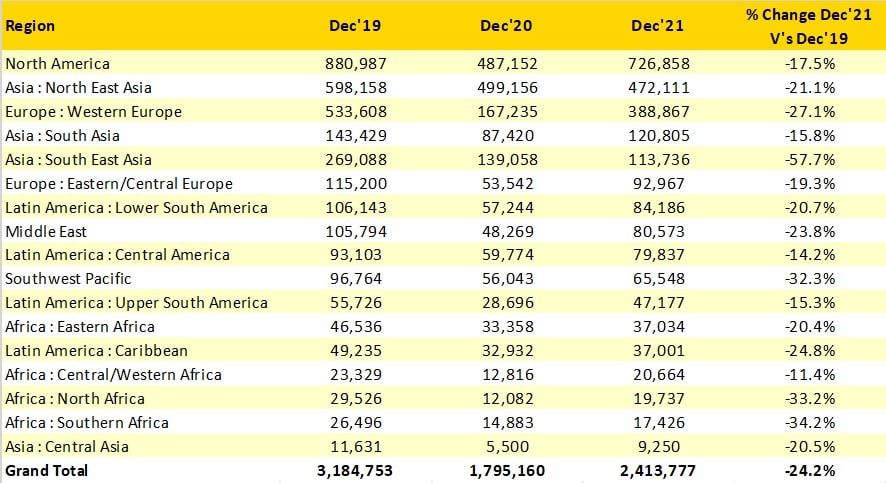Click the Dec'20 column header
Screen dimensions: 886x483
(x=507, y=26)
